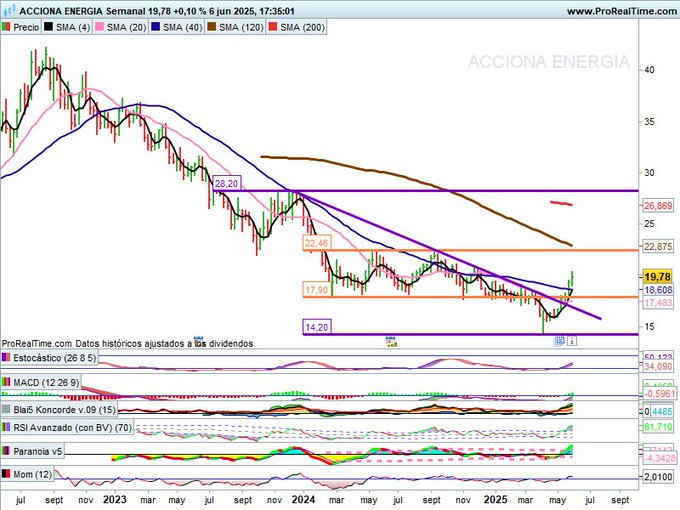Click the Koncorde value 4485
Screen dimensions: 680x510
pos(662,412)
